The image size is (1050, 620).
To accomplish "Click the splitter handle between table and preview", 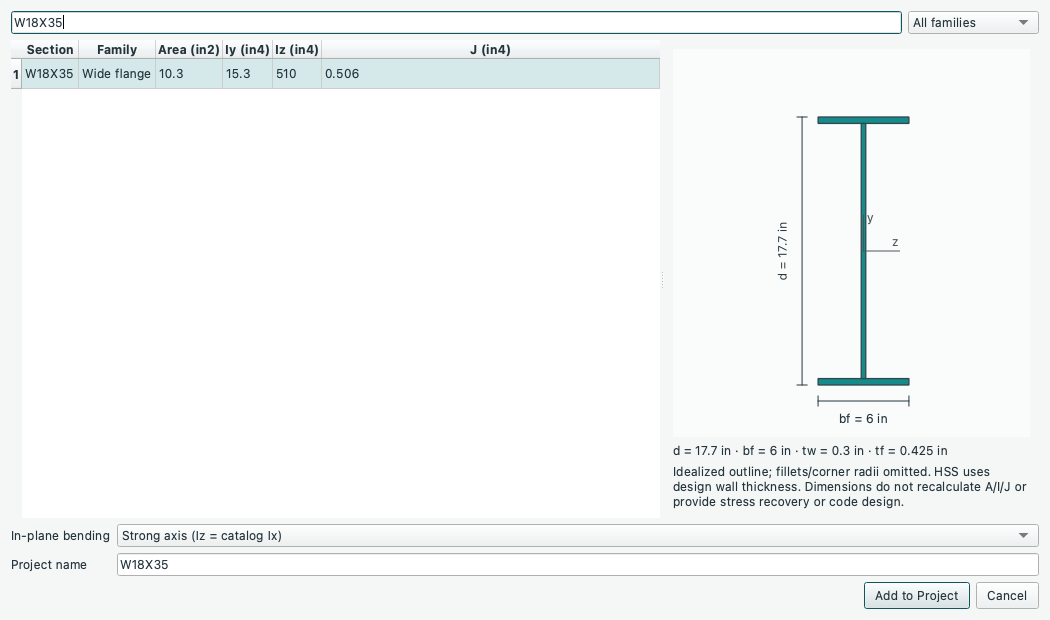I will [662, 280].
